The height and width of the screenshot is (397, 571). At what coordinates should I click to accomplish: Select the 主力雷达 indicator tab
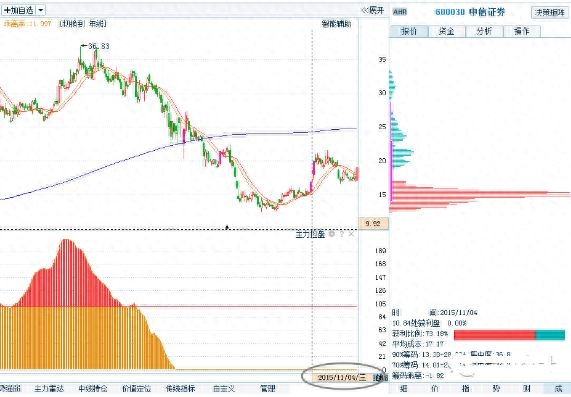coord(49,389)
